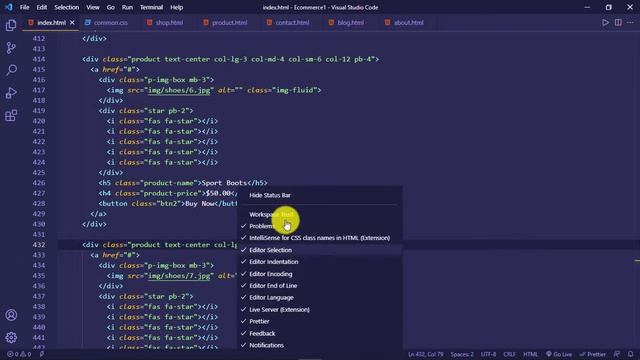The image size is (640, 360).
Task: Toggle Editor Language status item
Action: click(320, 298)
